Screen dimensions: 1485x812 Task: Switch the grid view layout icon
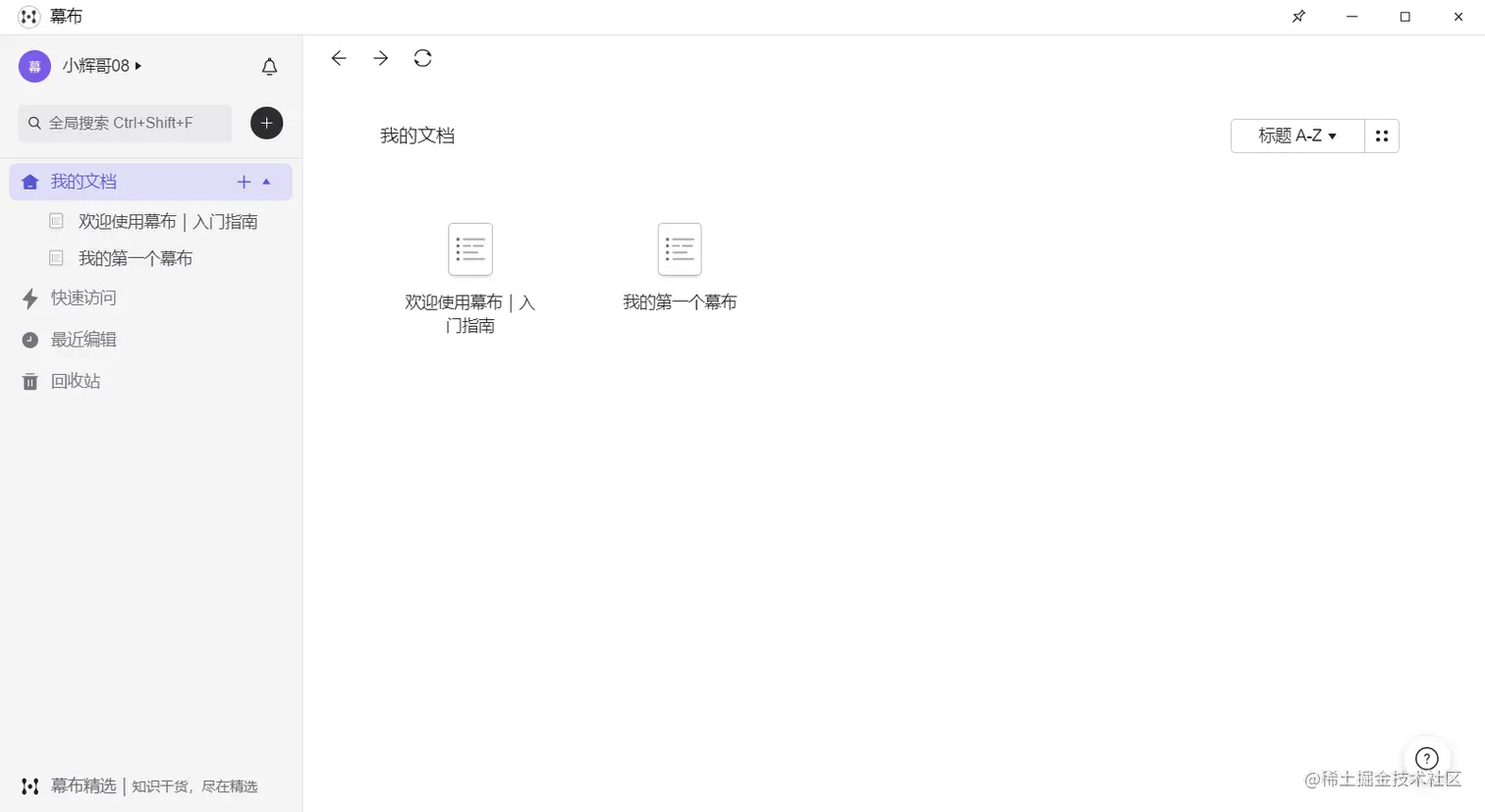click(x=1382, y=135)
